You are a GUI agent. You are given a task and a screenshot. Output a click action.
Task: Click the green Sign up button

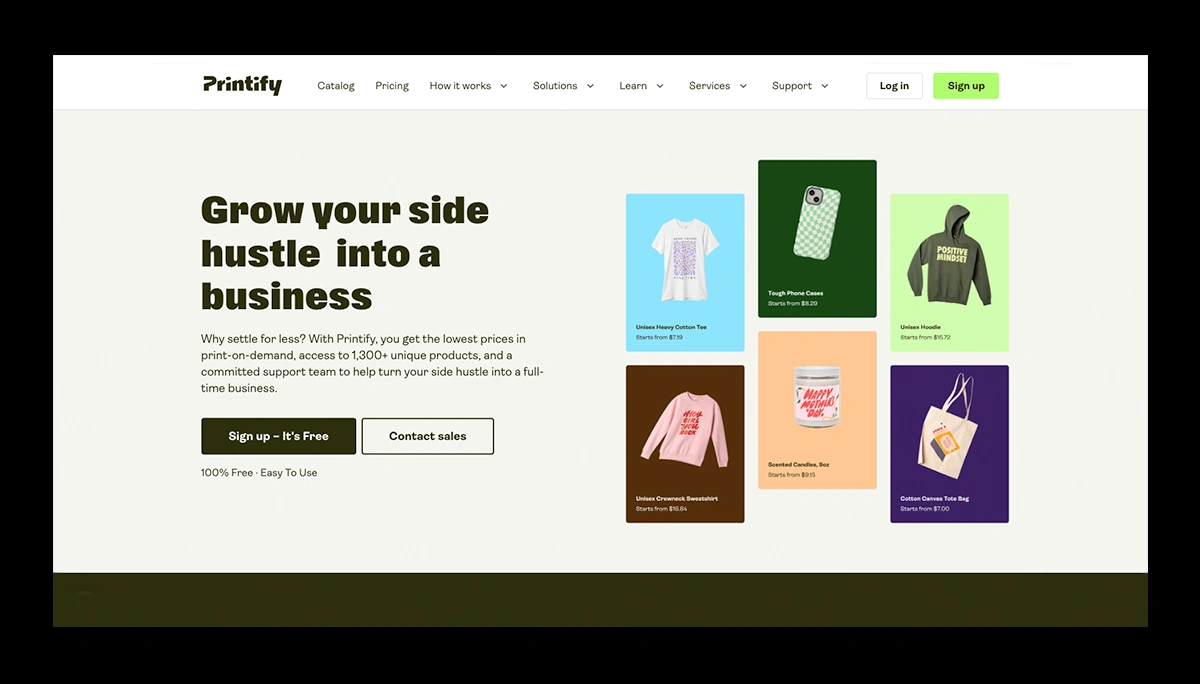[x=966, y=86]
